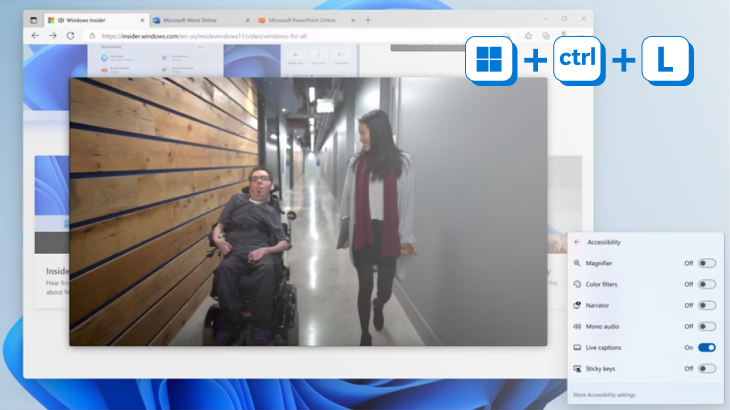
Task: Click the Accessibility panel heading
Action: tap(604, 242)
